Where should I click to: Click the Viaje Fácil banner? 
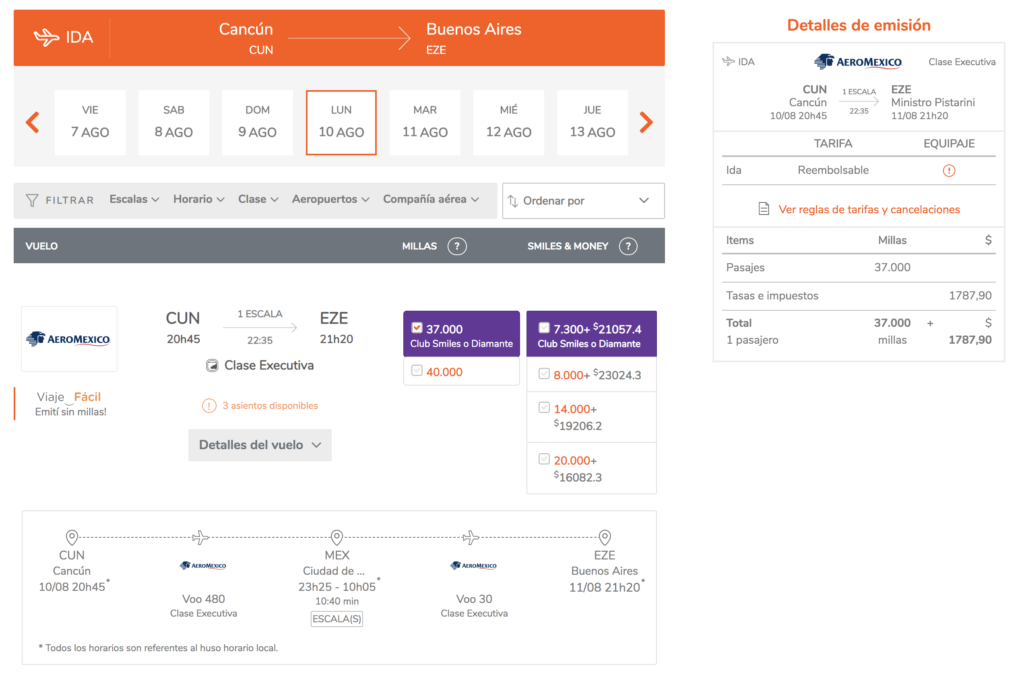point(71,404)
